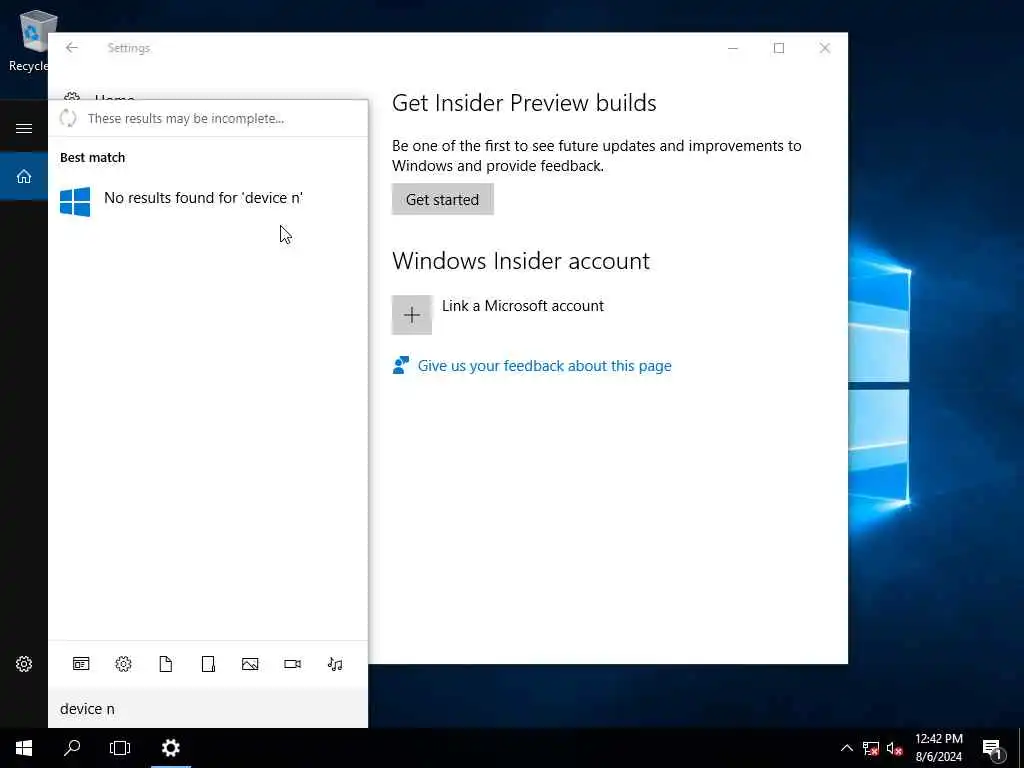1024x768 pixels.
Task: Click the Windows logo beside the no-results message
Action: click(x=75, y=201)
